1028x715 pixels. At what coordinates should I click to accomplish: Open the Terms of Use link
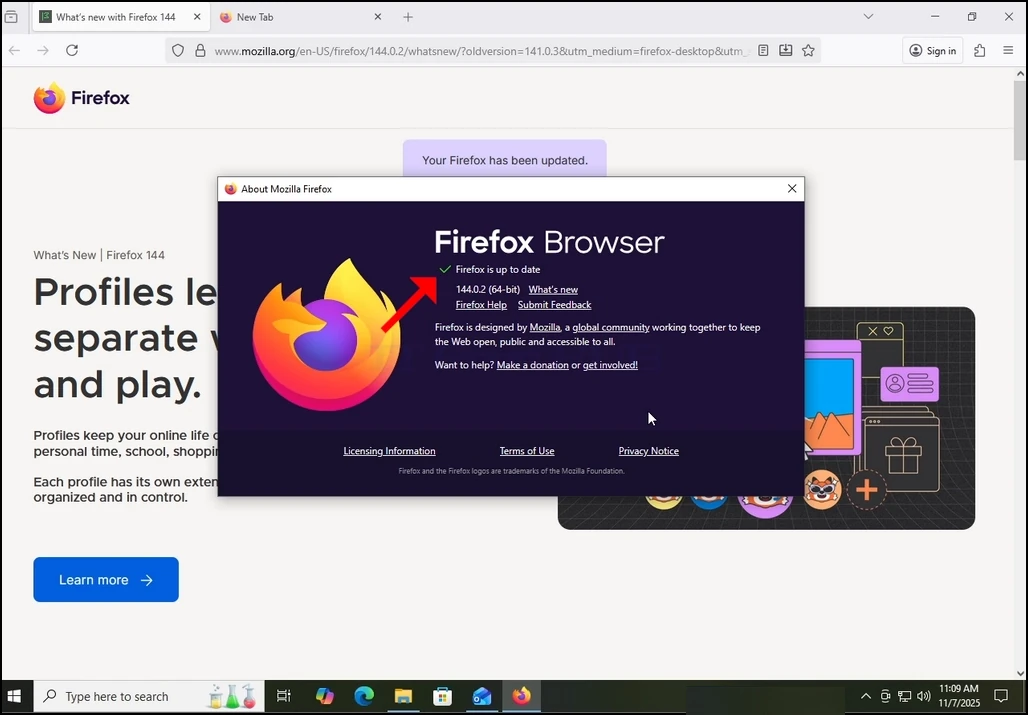tap(527, 451)
